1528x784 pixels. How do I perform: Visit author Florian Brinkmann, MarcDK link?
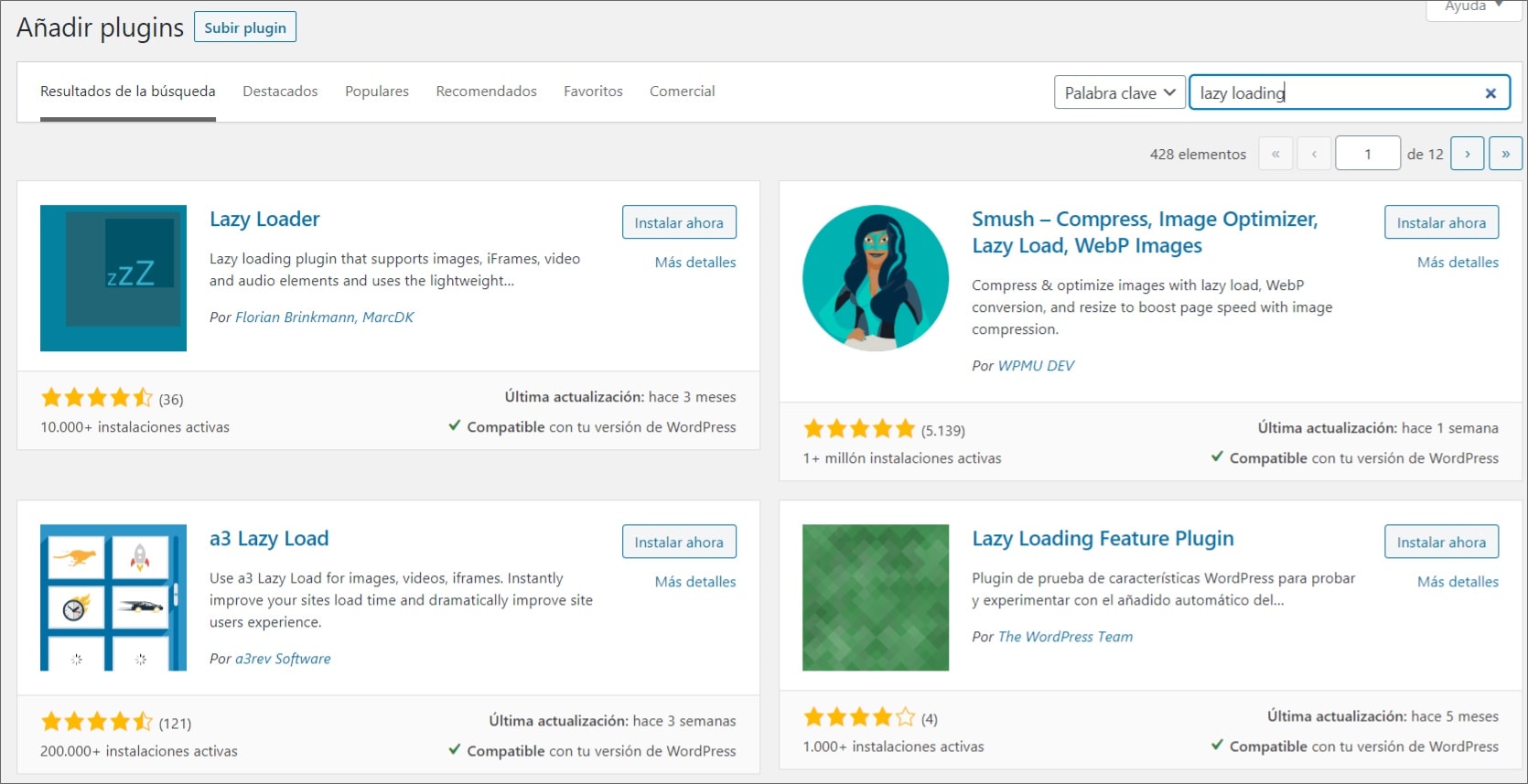pos(324,317)
